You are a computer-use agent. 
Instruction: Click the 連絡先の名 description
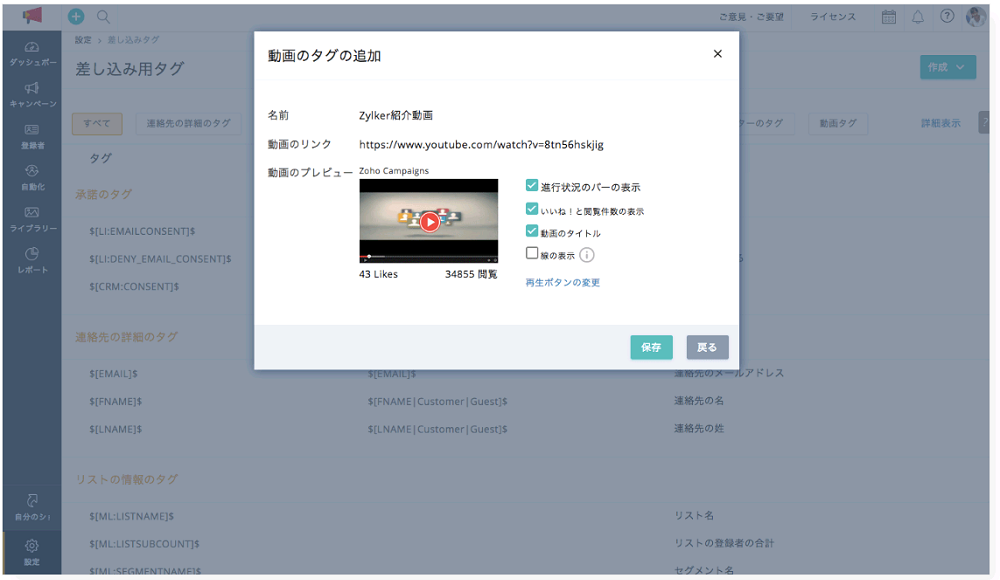pos(699,401)
